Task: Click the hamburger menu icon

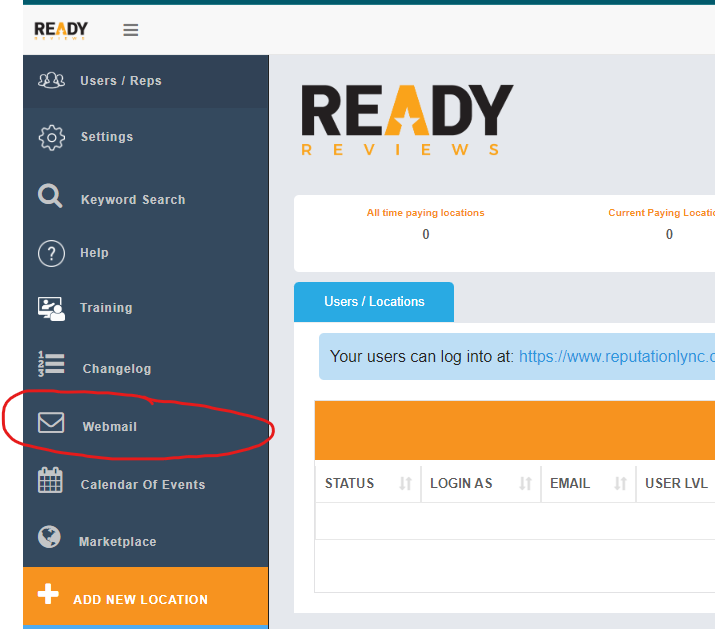Action: (130, 30)
